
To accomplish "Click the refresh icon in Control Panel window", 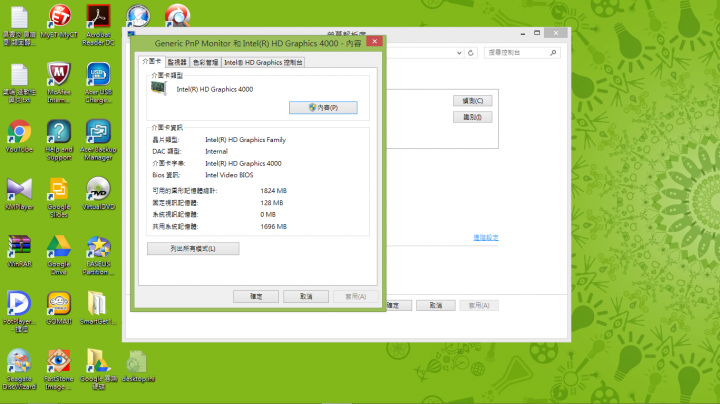I will [x=471, y=53].
